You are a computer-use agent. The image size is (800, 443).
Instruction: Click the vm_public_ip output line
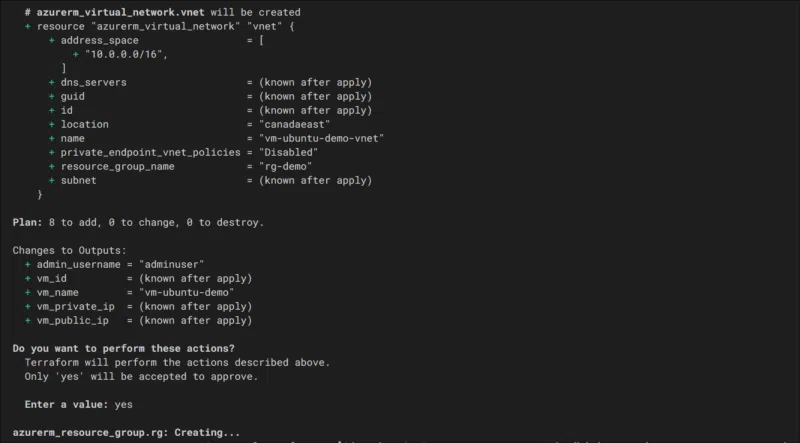pos(144,321)
